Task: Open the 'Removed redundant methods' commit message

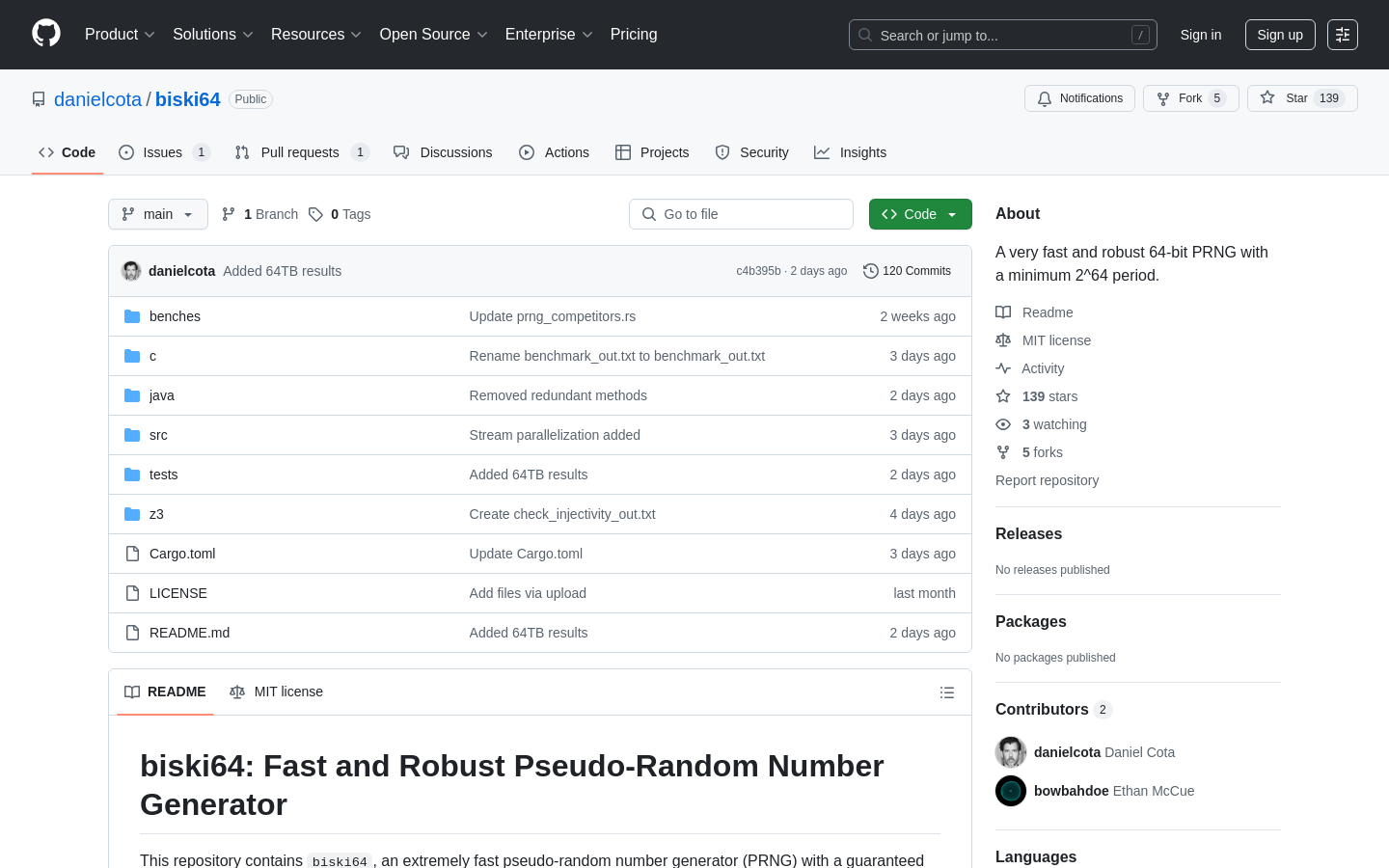Action: [x=558, y=395]
